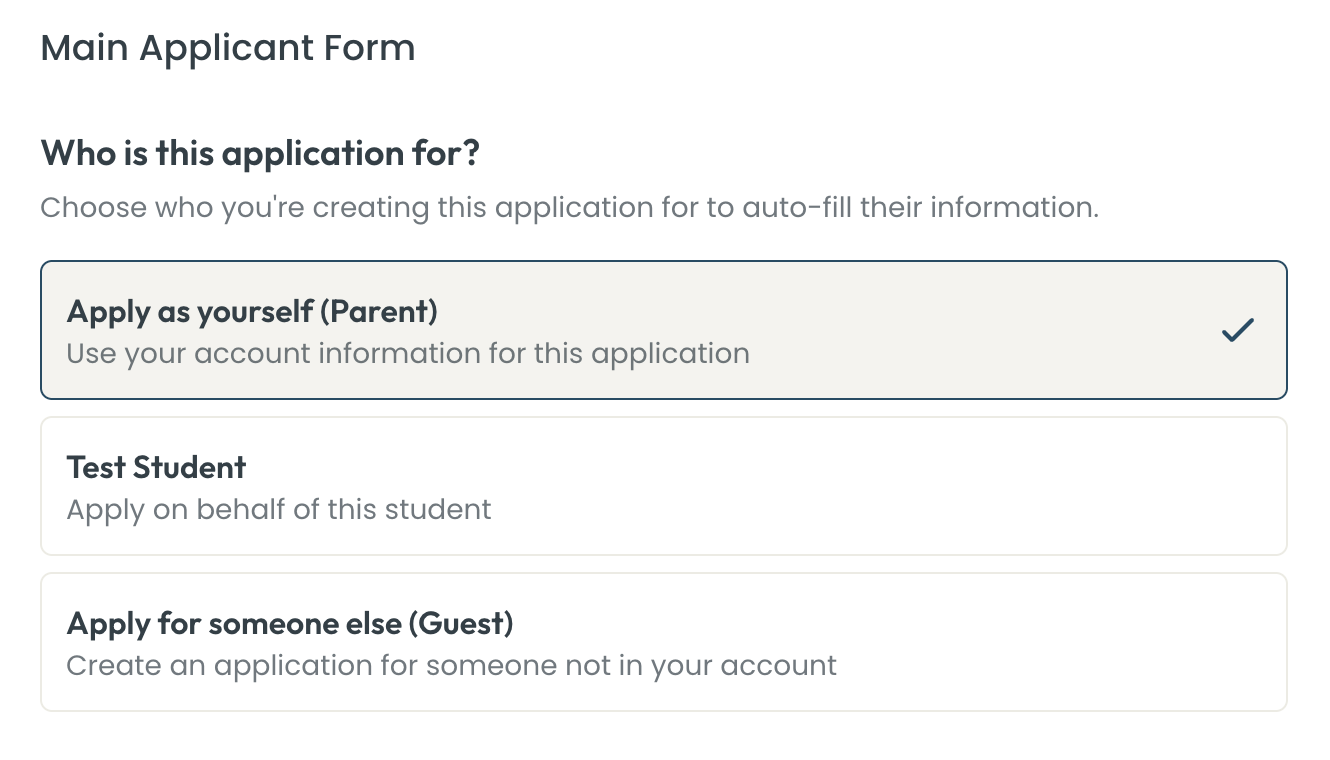The width and height of the screenshot is (1330, 760).
Task: Click the word "Student" in second option title
Action: 189,468
